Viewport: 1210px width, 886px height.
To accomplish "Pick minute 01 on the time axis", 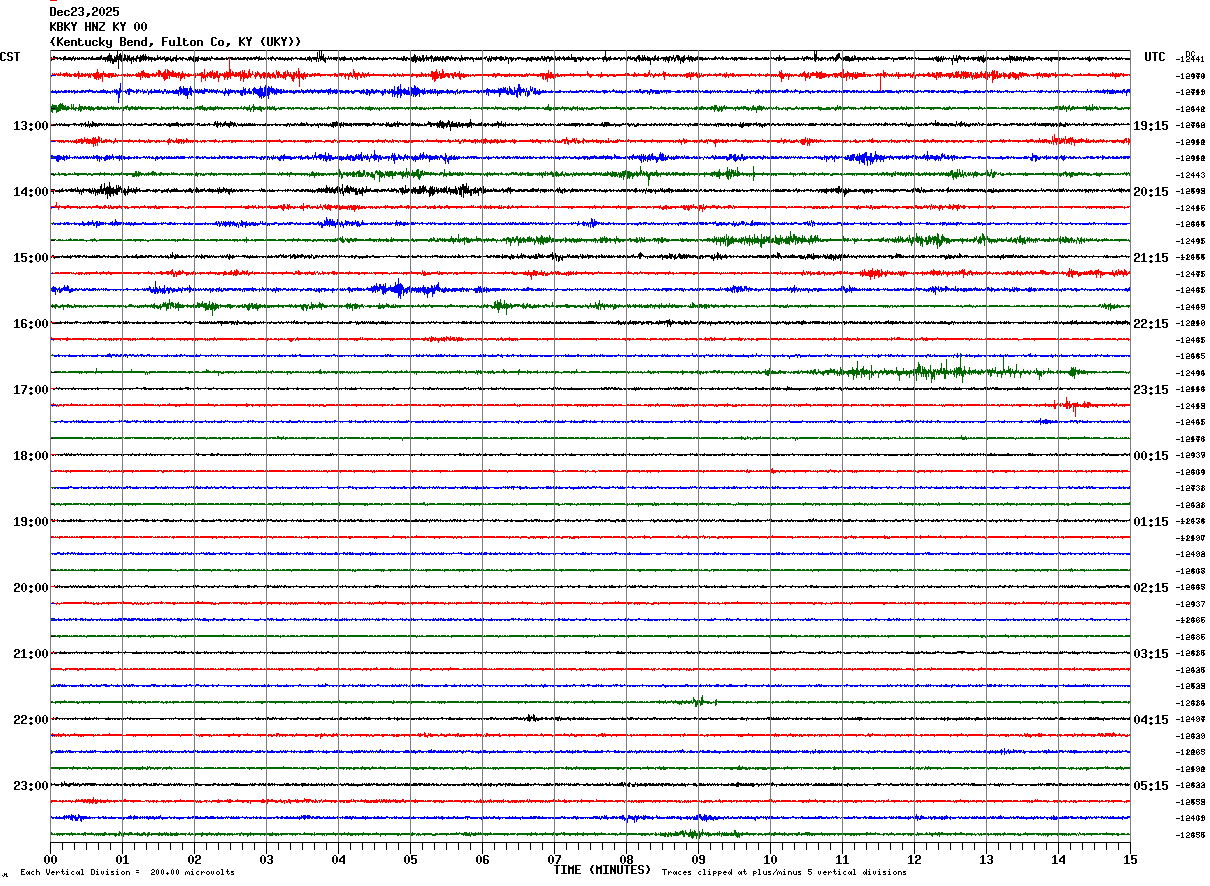I will 122,859.
